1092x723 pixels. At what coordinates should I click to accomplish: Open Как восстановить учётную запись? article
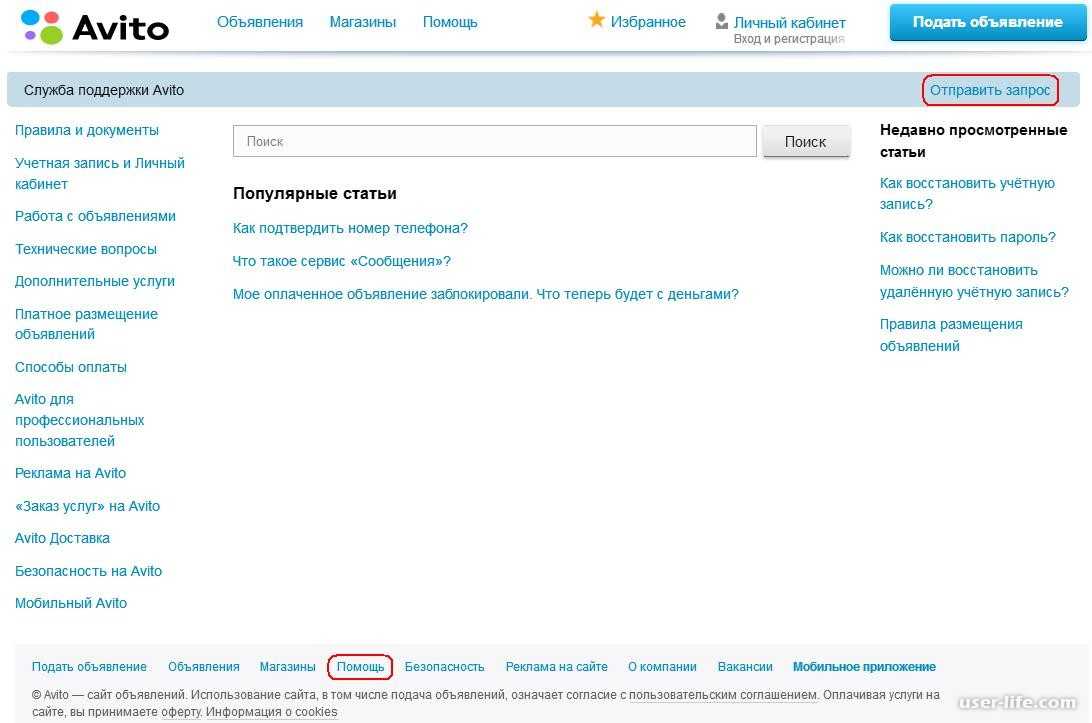[x=967, y=194]
